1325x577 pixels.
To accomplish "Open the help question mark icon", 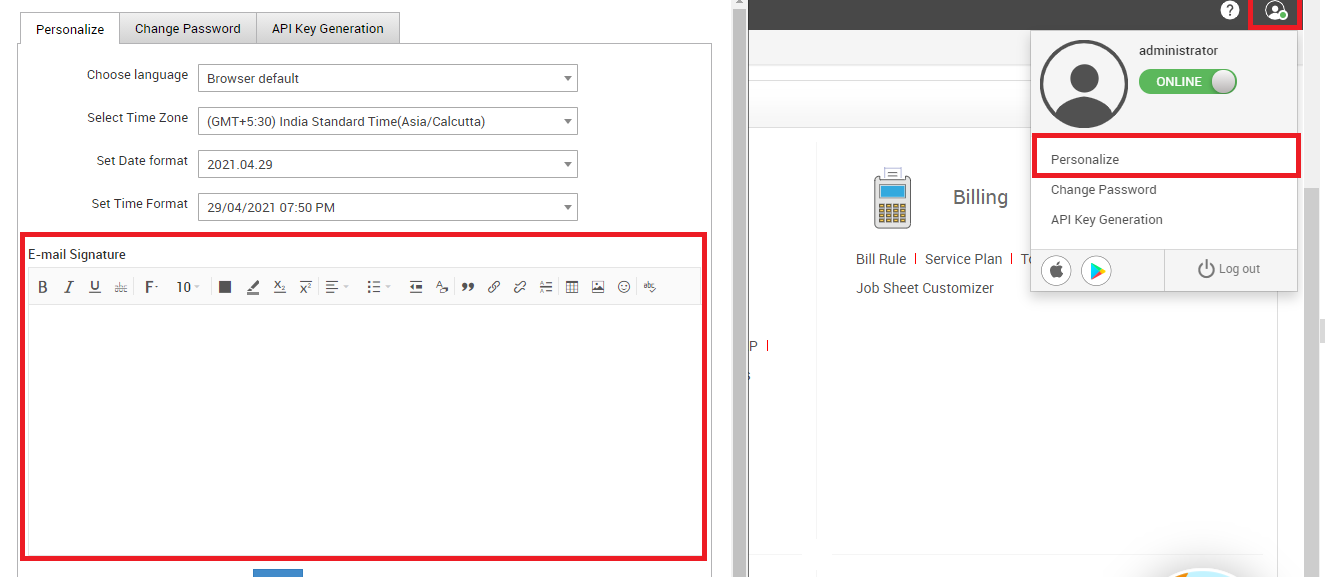I will coord(1230,11).
